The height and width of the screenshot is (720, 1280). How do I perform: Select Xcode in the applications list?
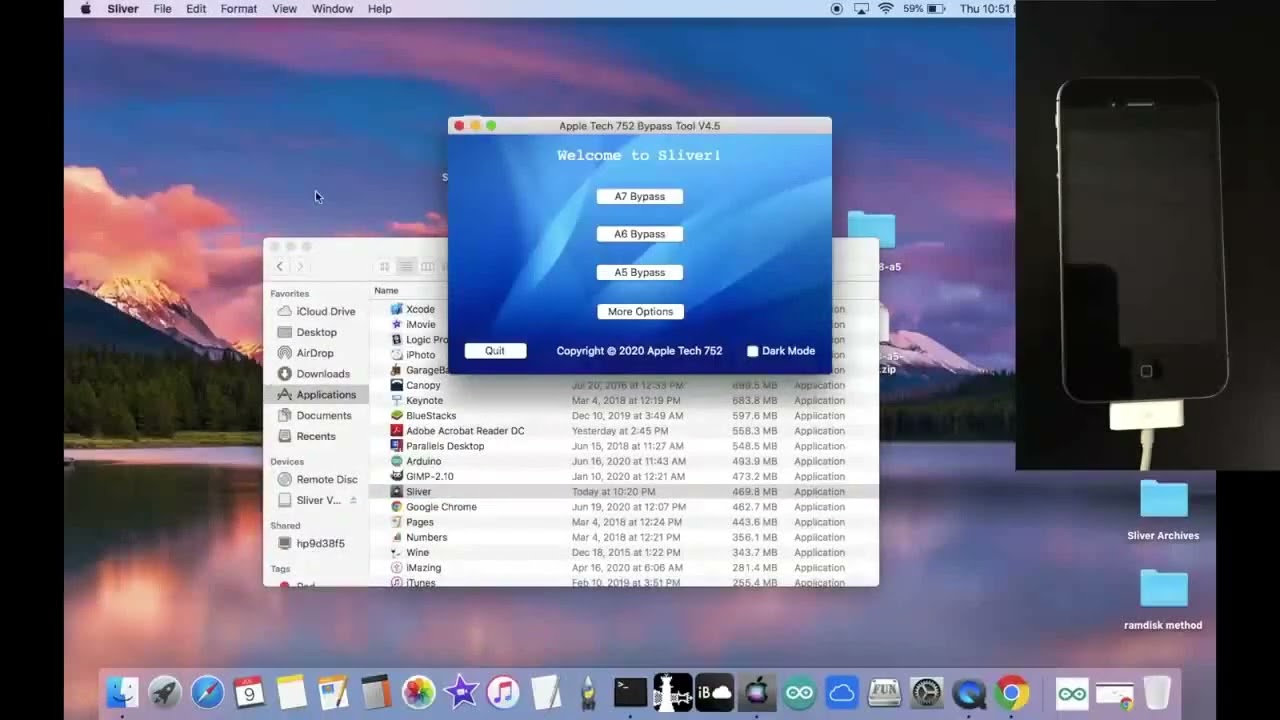[420, 309]
